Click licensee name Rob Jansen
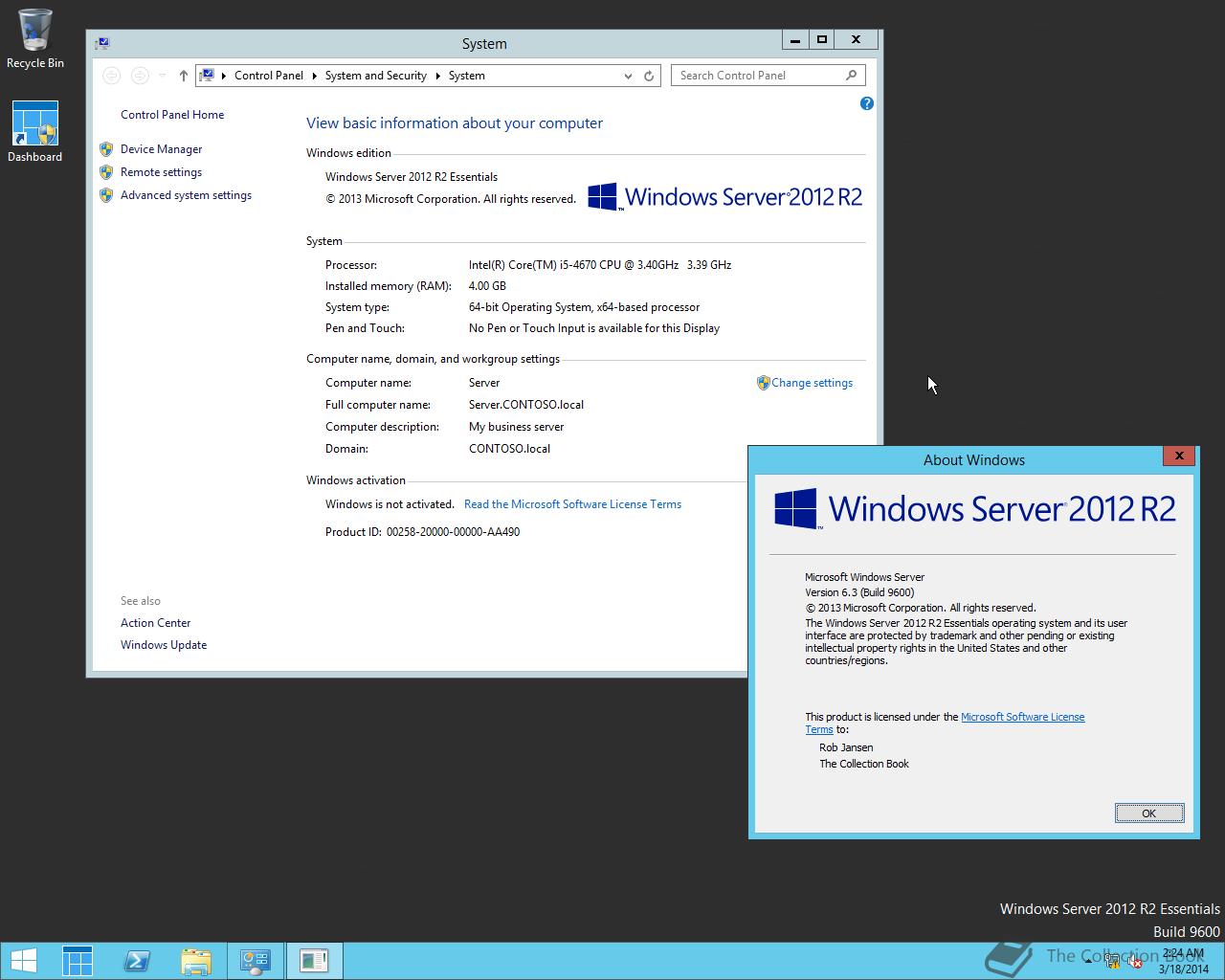 (x=846, y=747)
